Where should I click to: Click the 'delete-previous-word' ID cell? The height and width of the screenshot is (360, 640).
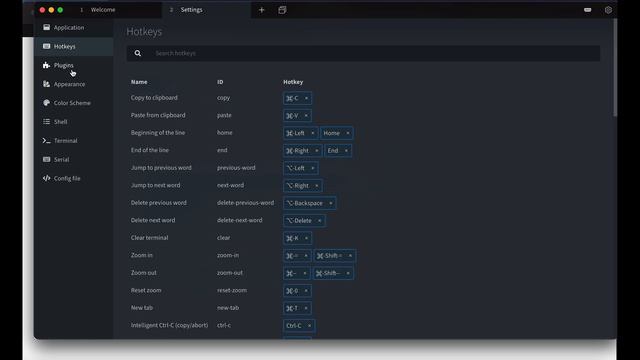[246, 203]
